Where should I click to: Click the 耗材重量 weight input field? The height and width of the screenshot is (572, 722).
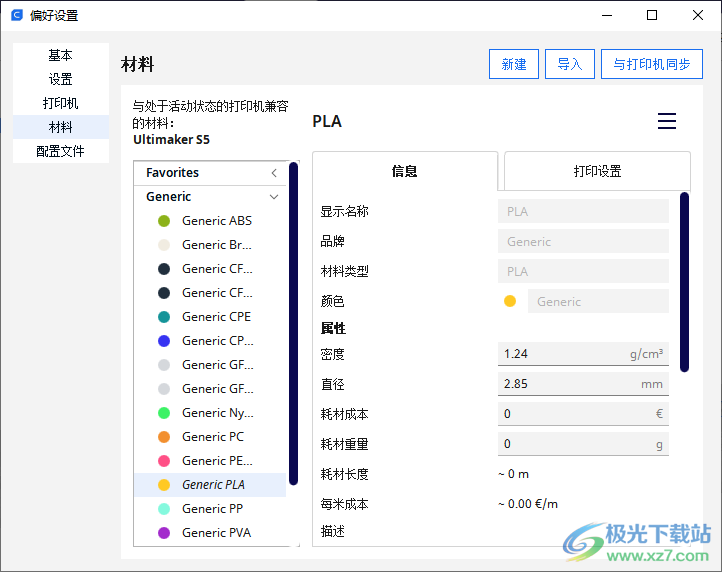[583, 444]
